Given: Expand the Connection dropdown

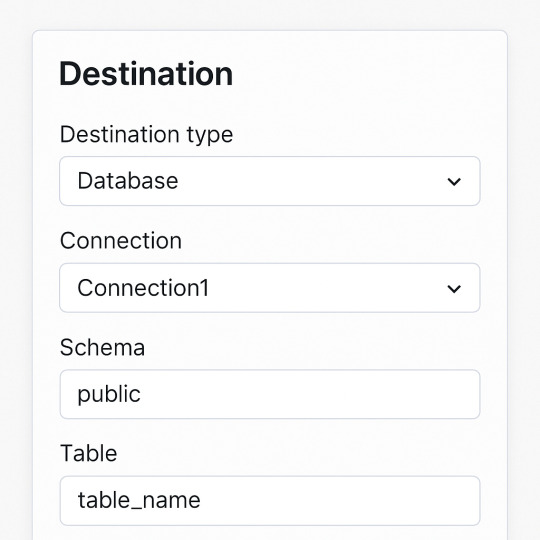Looking at the screenshot, I should (x=270, y=288).
